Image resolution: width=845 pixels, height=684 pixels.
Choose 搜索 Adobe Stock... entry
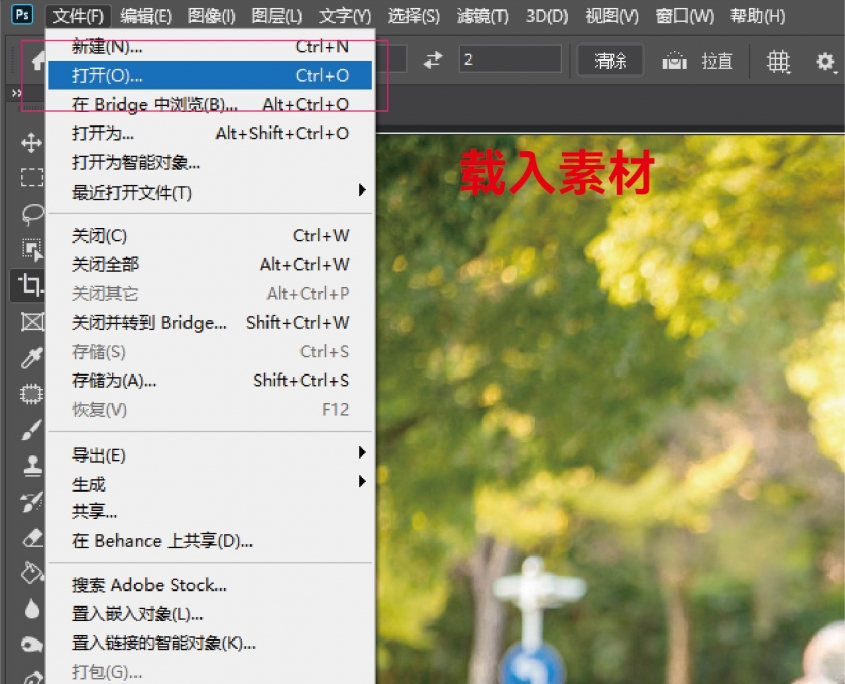click(210, 585)
